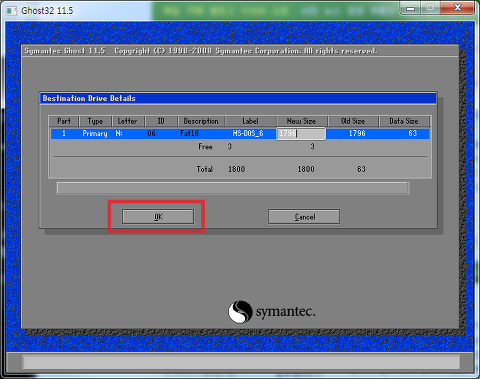Click drive letter N: cell
This screenshot has width=480, height=379.
(x=119, y=133)
